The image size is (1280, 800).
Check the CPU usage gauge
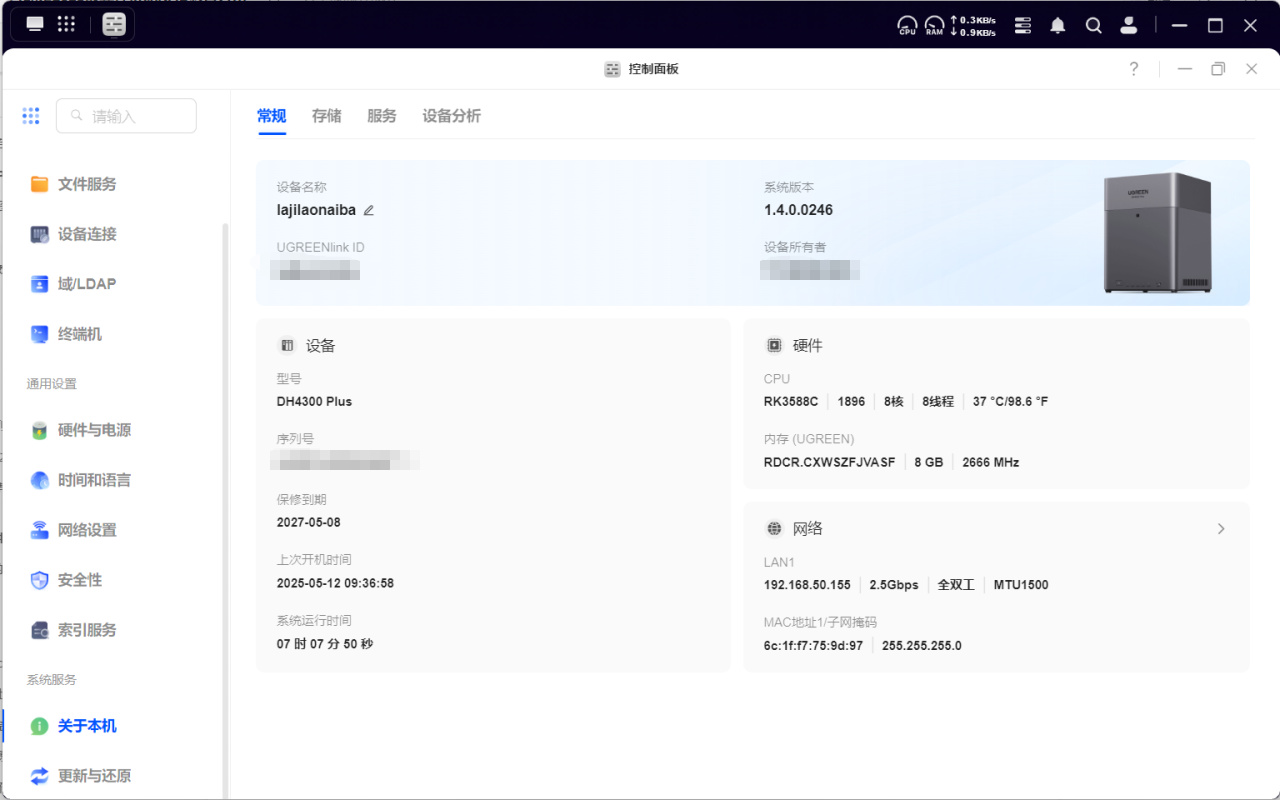point(907,25)
